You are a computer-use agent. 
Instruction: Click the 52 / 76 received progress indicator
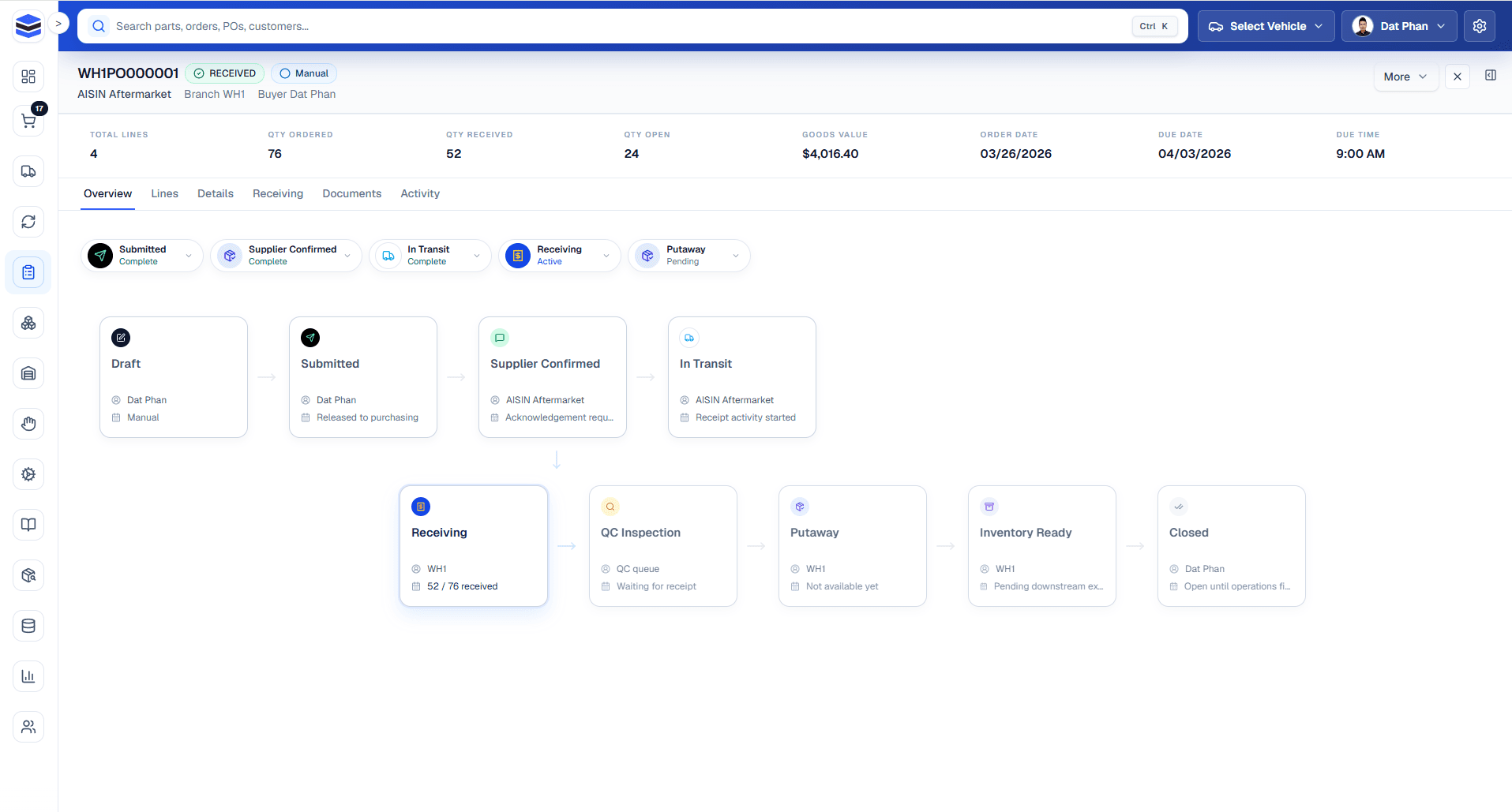(462, 586)
